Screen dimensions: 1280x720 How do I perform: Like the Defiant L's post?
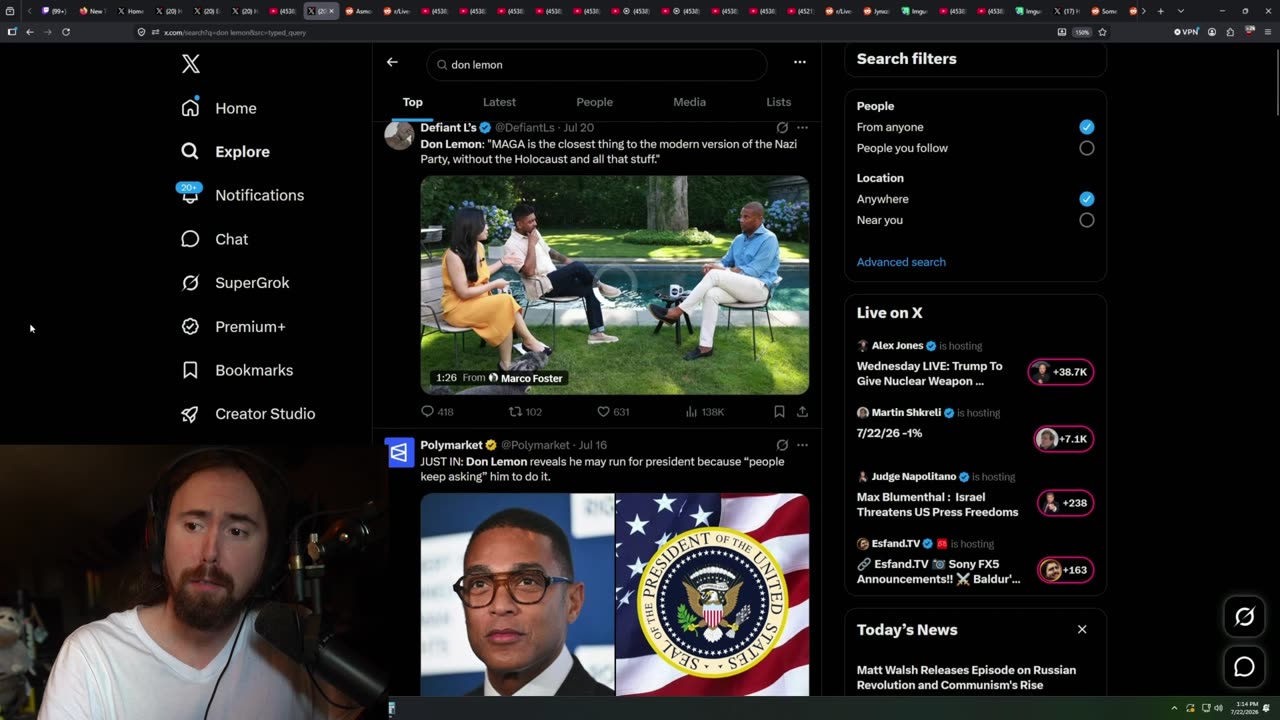[x=613, y=411]
